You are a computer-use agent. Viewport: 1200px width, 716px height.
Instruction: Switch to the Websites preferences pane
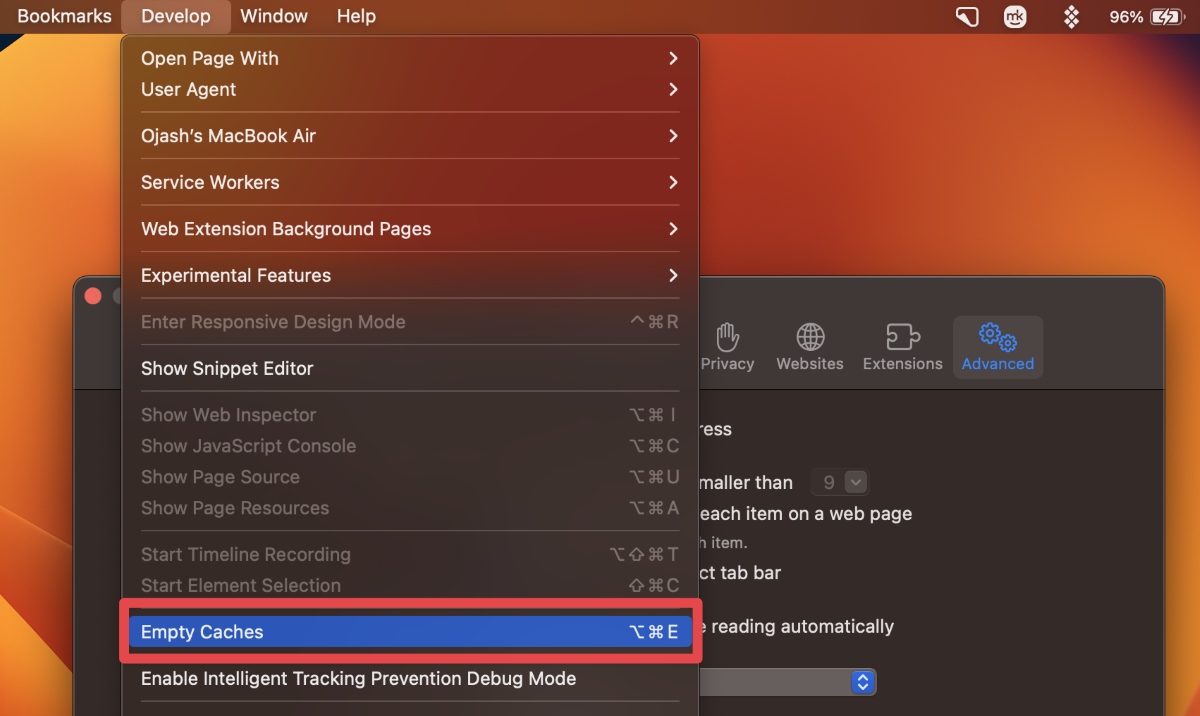tap(810, 347)
